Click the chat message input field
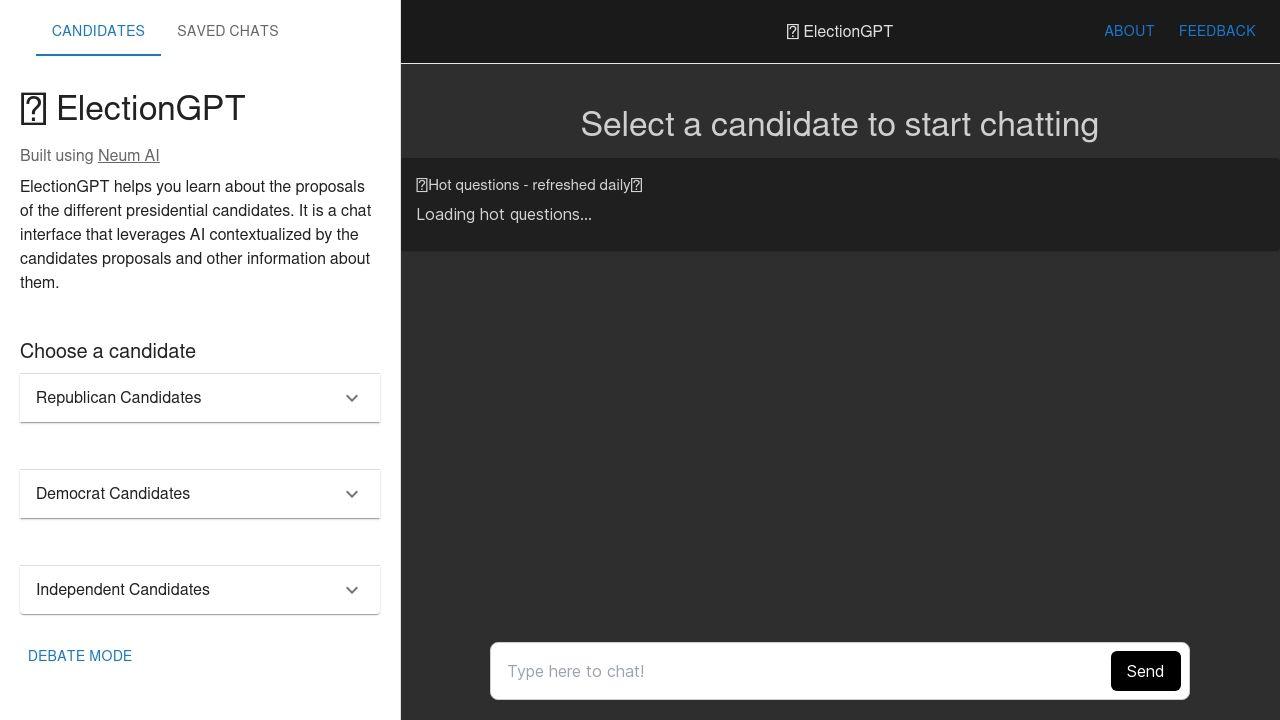Screen dimensions: 1280x720 tap(800, 671)
